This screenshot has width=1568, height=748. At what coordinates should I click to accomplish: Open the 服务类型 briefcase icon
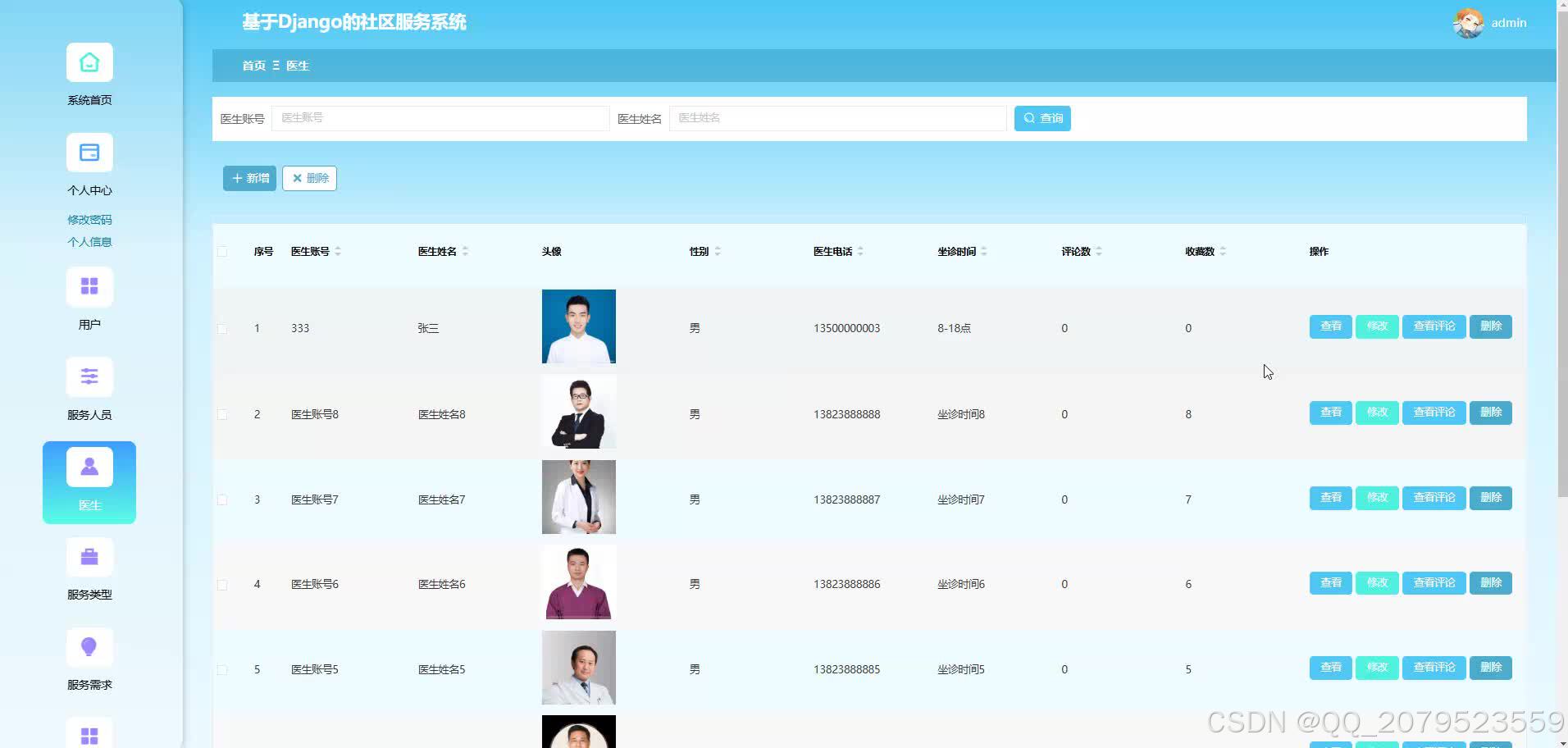(x=89, y=557)
